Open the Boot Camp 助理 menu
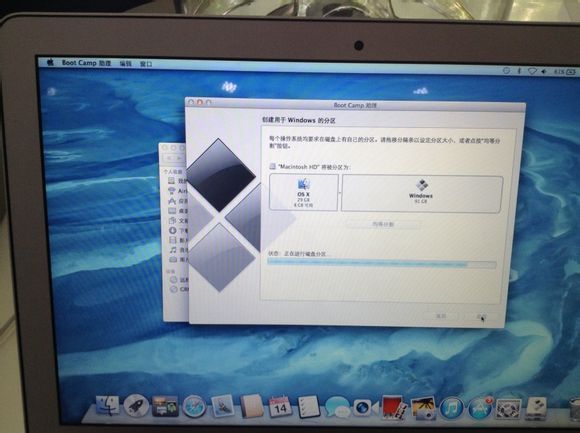 tap(86, 63)
